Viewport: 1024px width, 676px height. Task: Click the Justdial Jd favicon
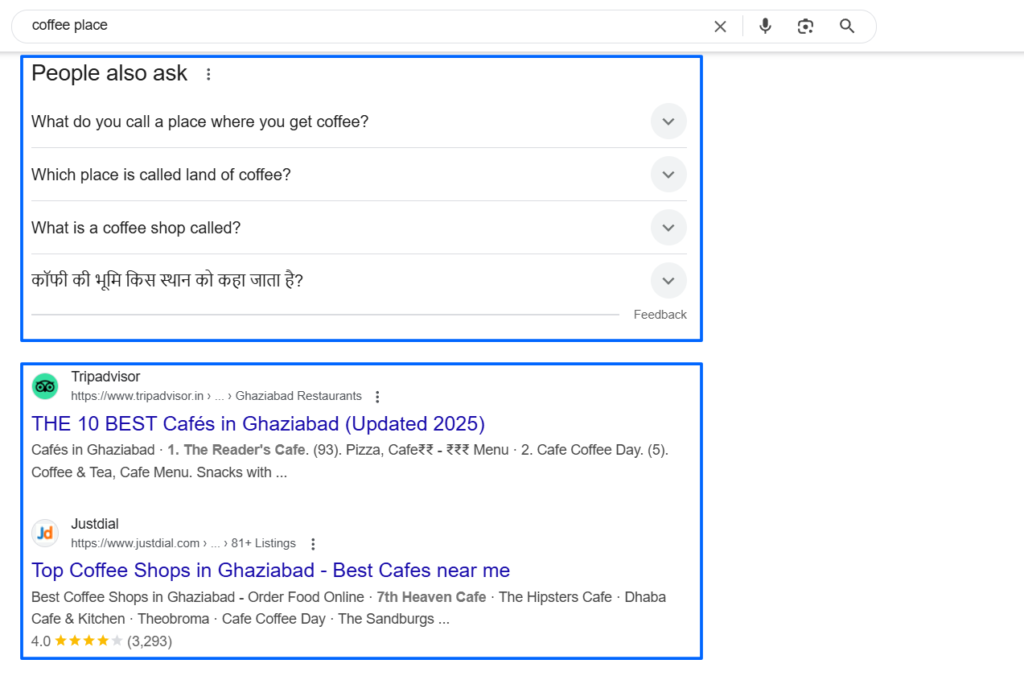pyautogui.click(x=45, y=533)
